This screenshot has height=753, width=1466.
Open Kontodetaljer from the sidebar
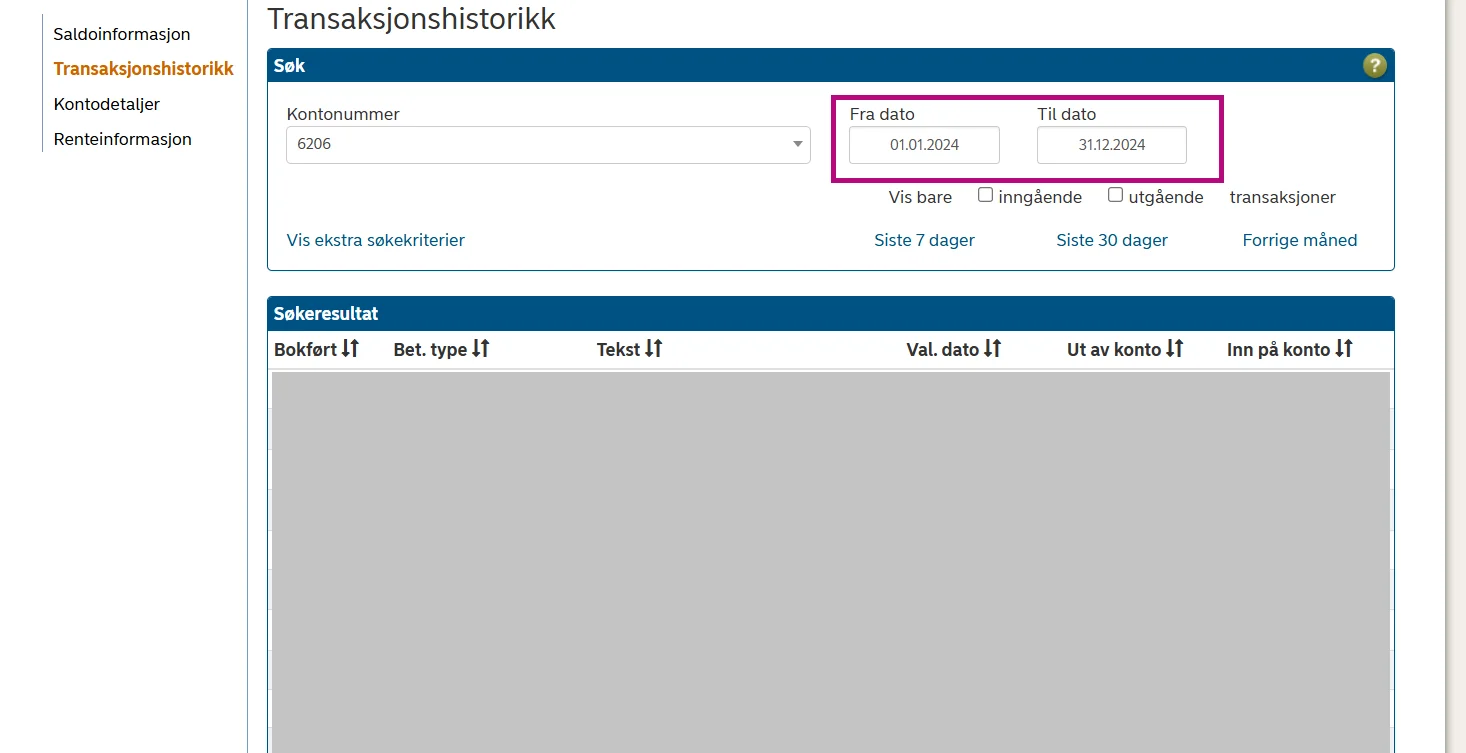(x=107, y=104)
